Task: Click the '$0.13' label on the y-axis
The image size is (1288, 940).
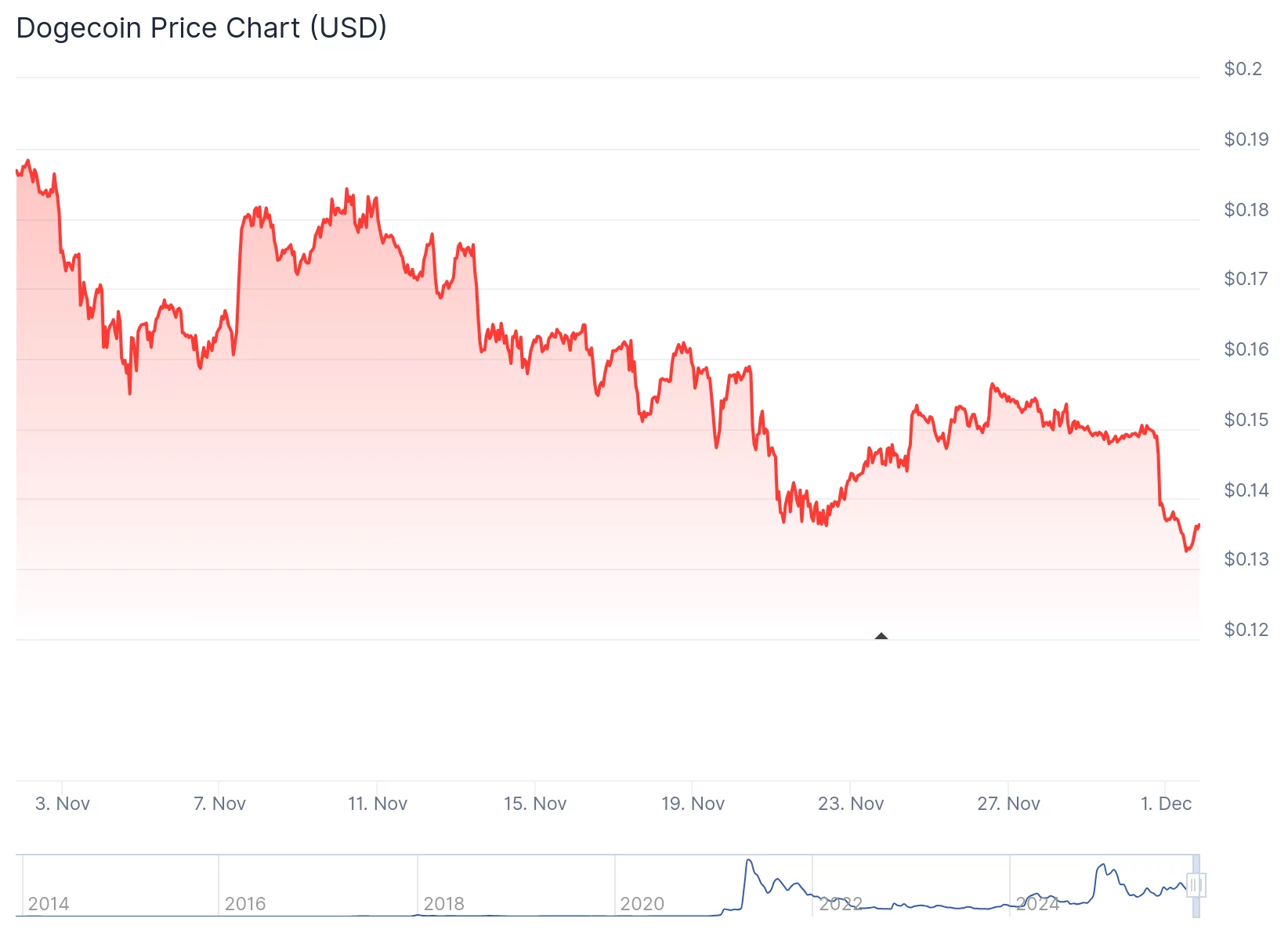Action: pos(1245,559)
